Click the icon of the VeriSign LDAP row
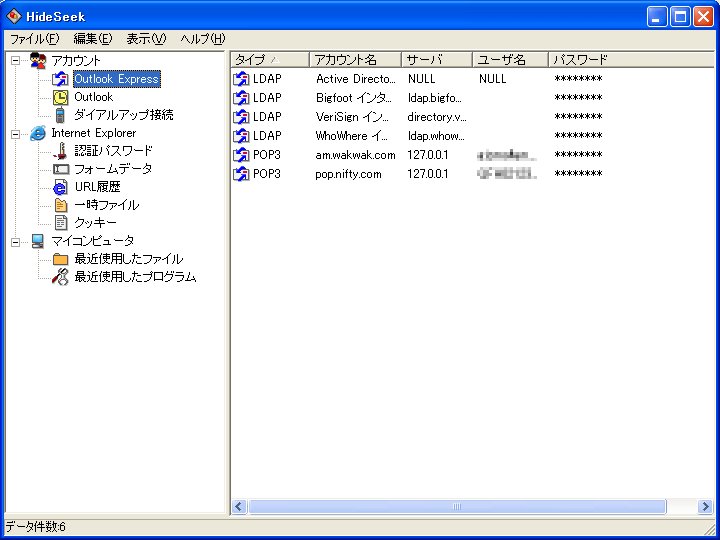Screen dimensions: 720x540 pos(241,117)
